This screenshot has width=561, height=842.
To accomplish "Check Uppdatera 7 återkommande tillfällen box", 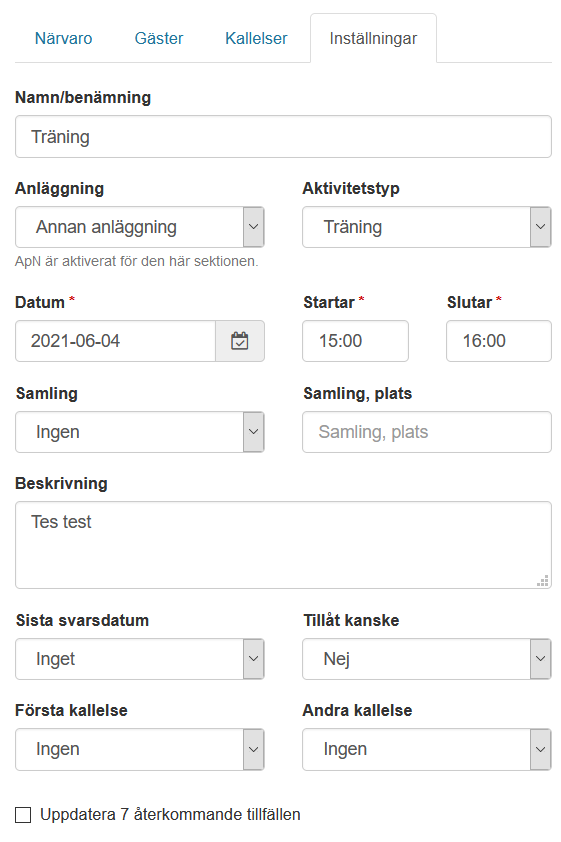I will [23, 815].
